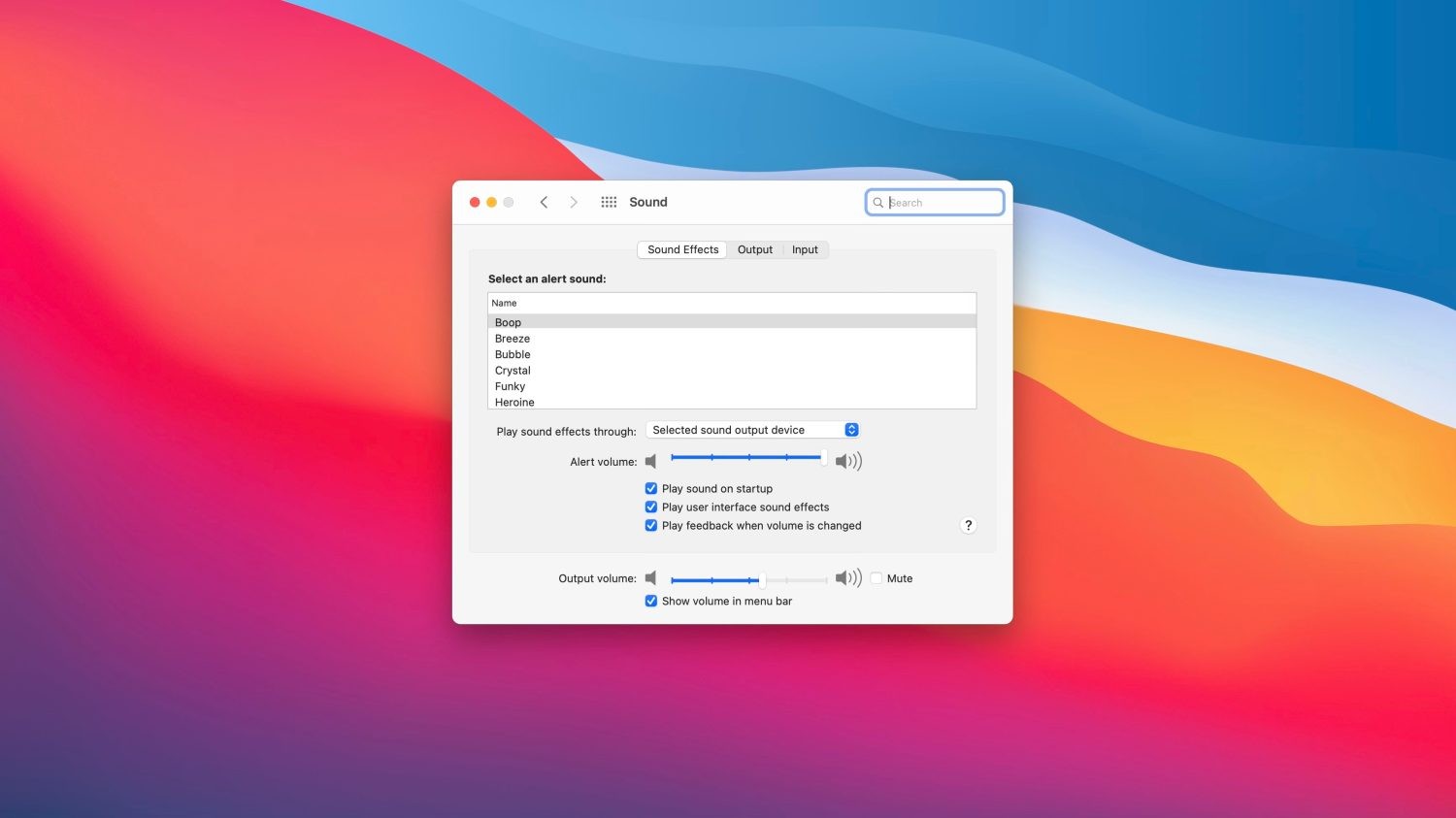1456x818 pixels.
Task: Click the back navigation arrow
Action: coord(544,202)
